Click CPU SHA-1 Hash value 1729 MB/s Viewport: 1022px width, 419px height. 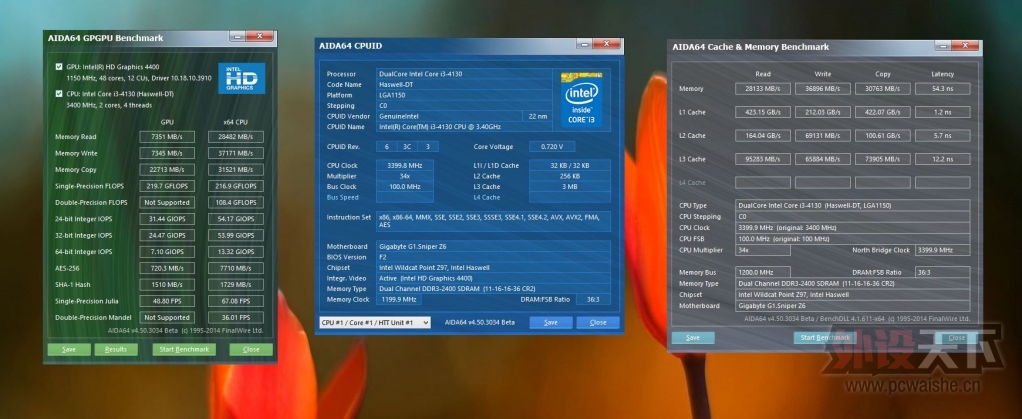tap(236, 285)
